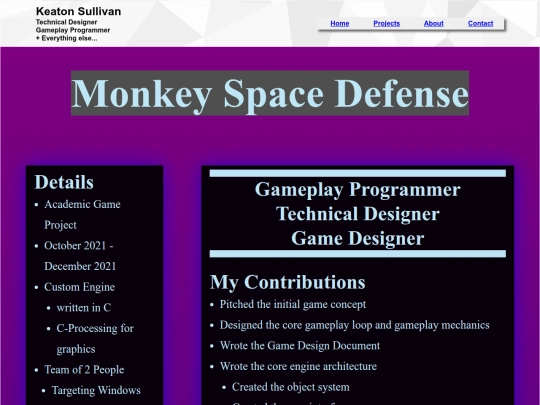Select 'Wrote the core engine architecture' item
Screen dimensions: 540x405
[298, 366]
